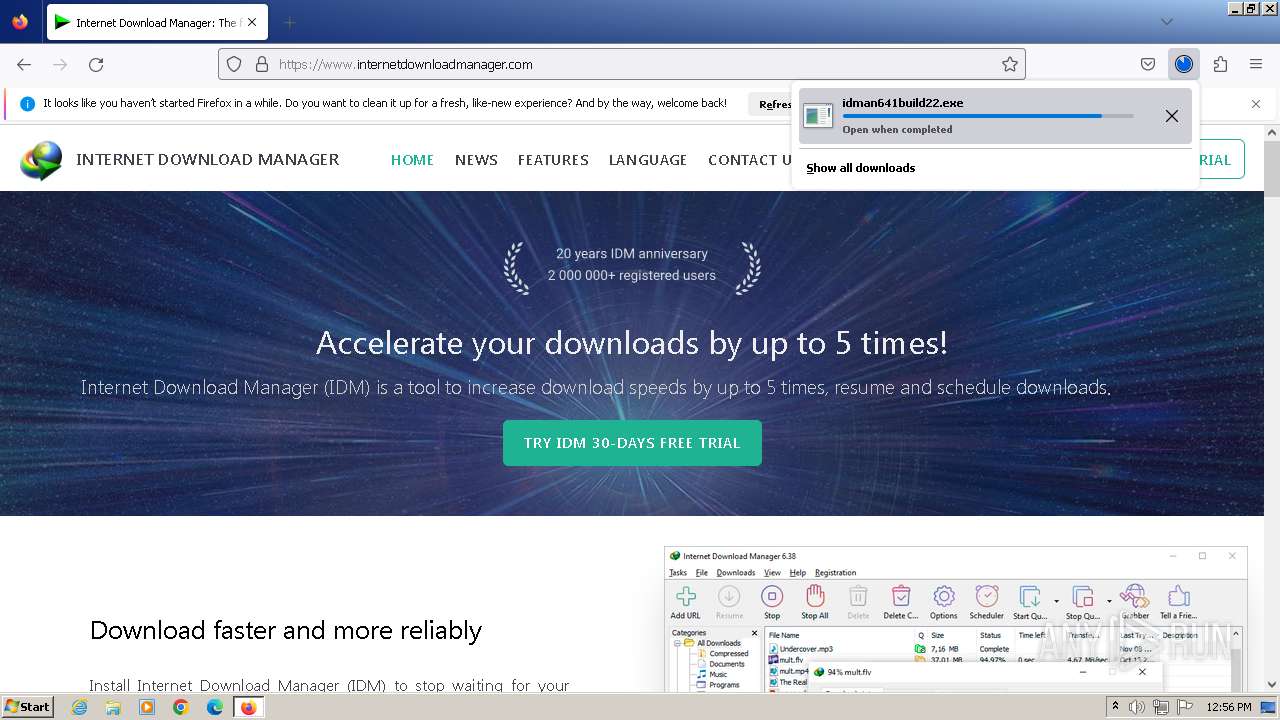This screenshot has width=1280, height=720.
Task: Click the Action Center flag icon
Action: (x=1185, y=707)
